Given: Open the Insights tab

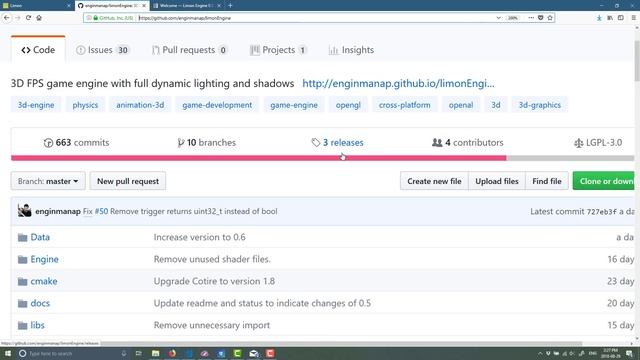Looking at the screenshot, I should point(351,50).
